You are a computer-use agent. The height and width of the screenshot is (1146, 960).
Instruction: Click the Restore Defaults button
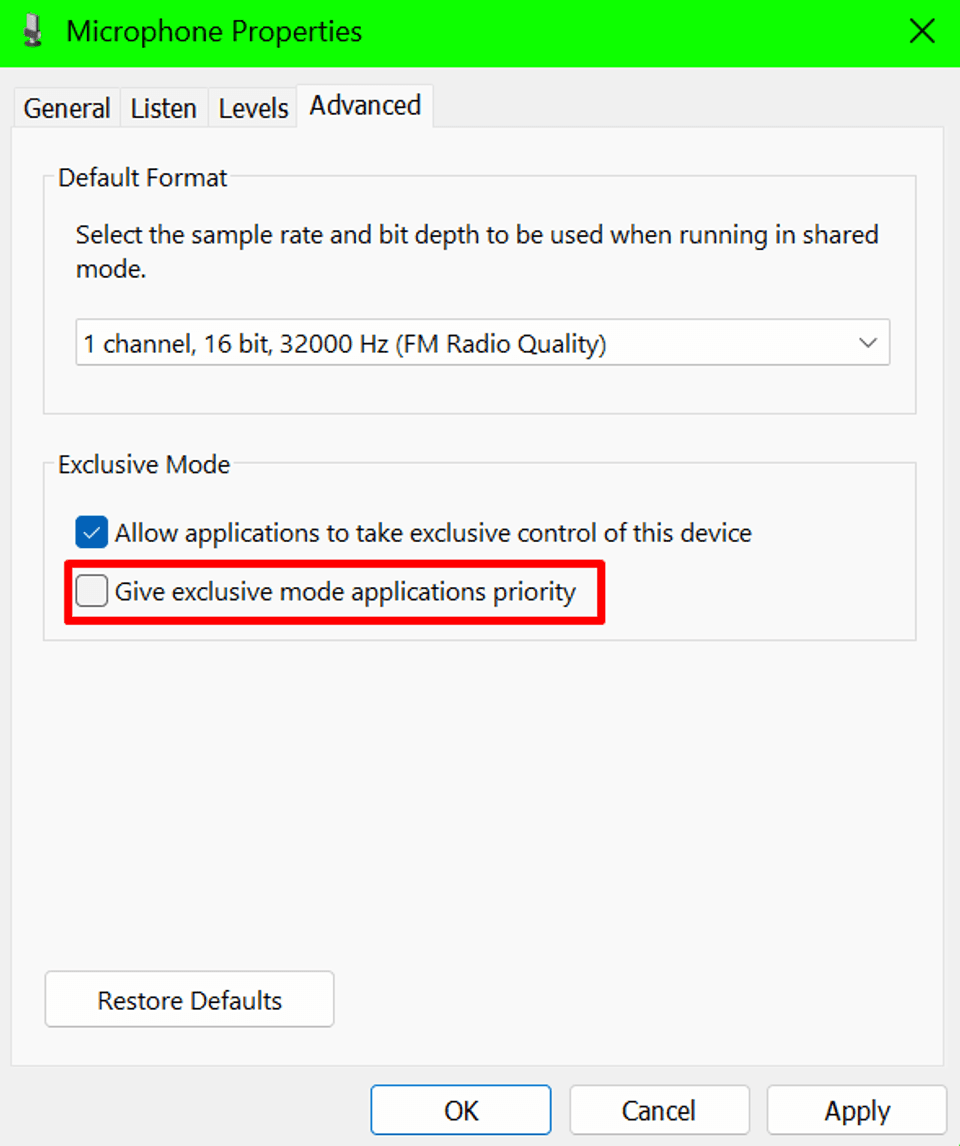[x=189, y=999]
